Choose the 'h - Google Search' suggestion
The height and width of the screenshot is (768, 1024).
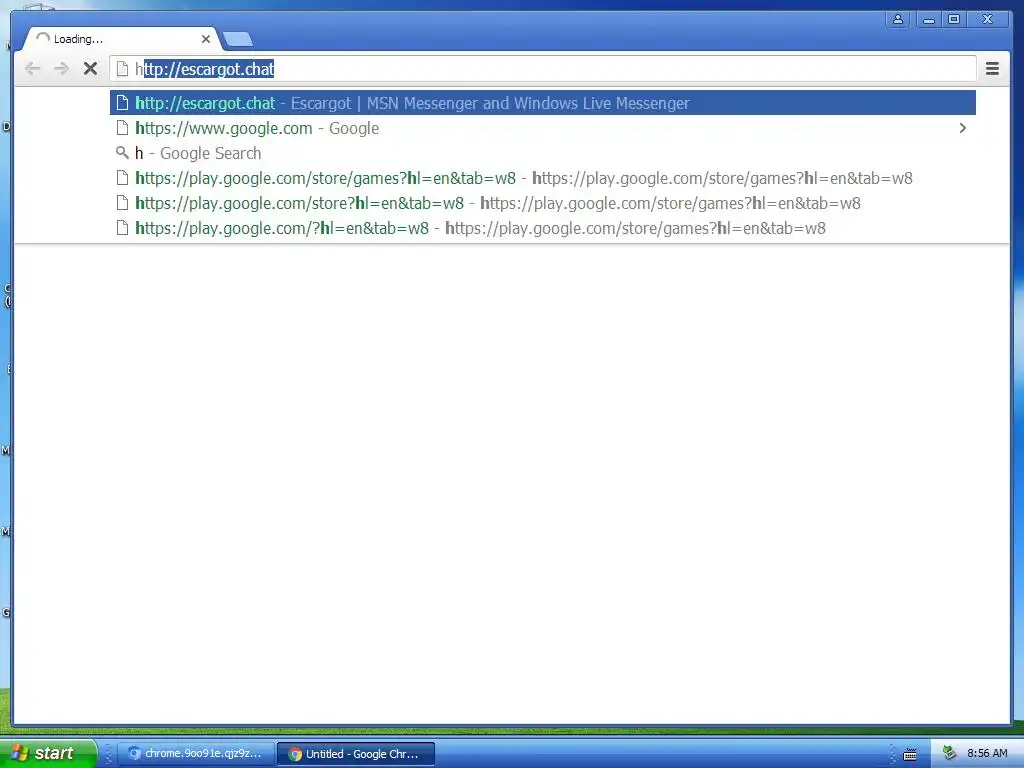click(x=543, y=153)
